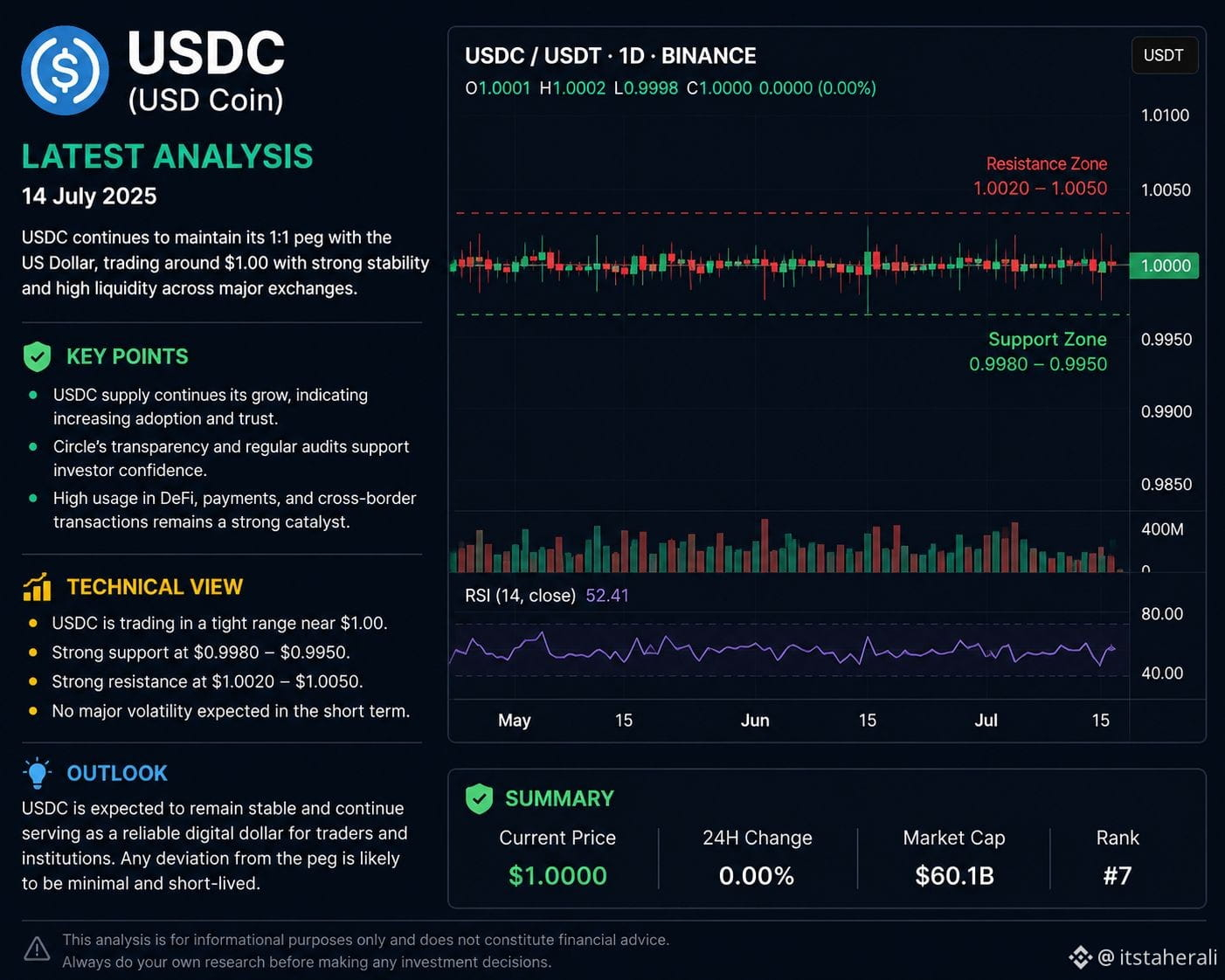The image size is (1225, 980).
Task: Click the LATEST ANALYSIS heading
Action: coord(167,156)
